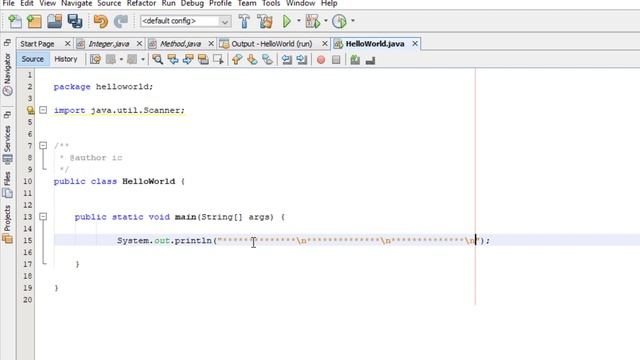Open the Profile menu
This screenshot has height=360, width=640.
click(x=220, y=3)
